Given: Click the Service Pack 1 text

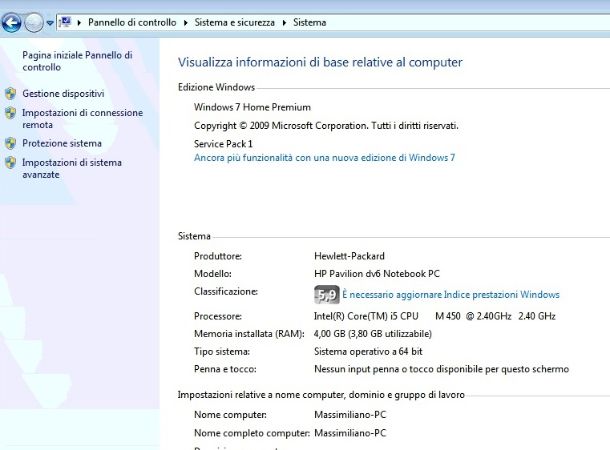Looking at the screenshot, I should click(223, 144).
